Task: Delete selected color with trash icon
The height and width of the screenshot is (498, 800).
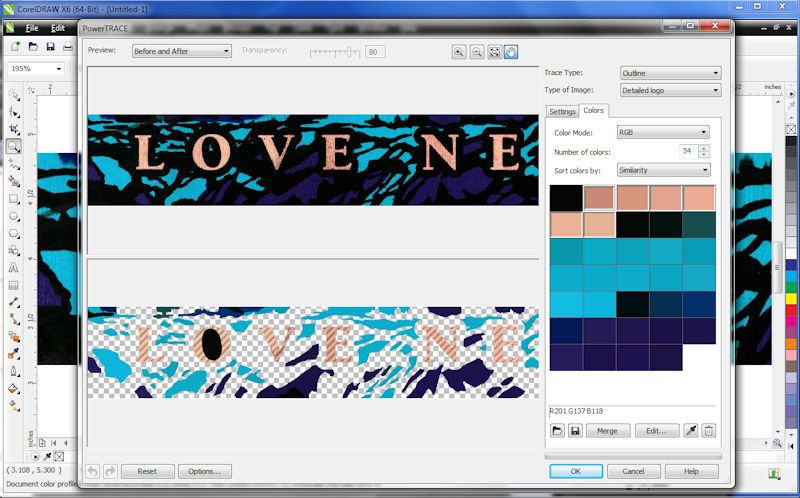Action: tap(708, 431)
